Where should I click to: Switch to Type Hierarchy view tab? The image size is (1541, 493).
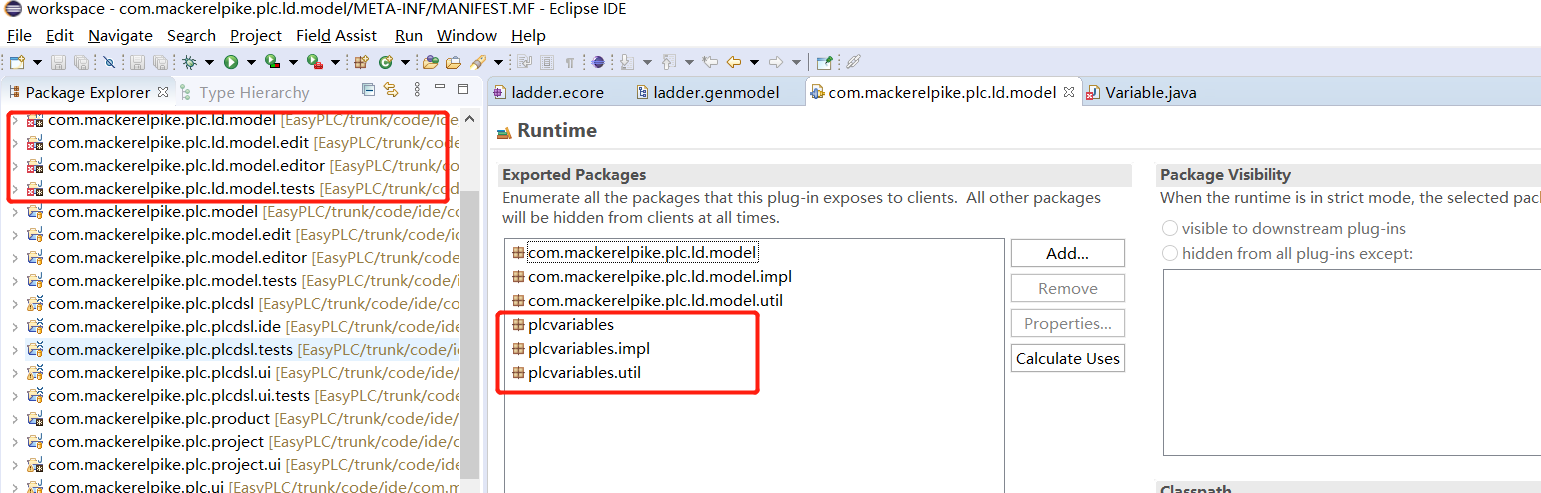click(x=245, y=93)
